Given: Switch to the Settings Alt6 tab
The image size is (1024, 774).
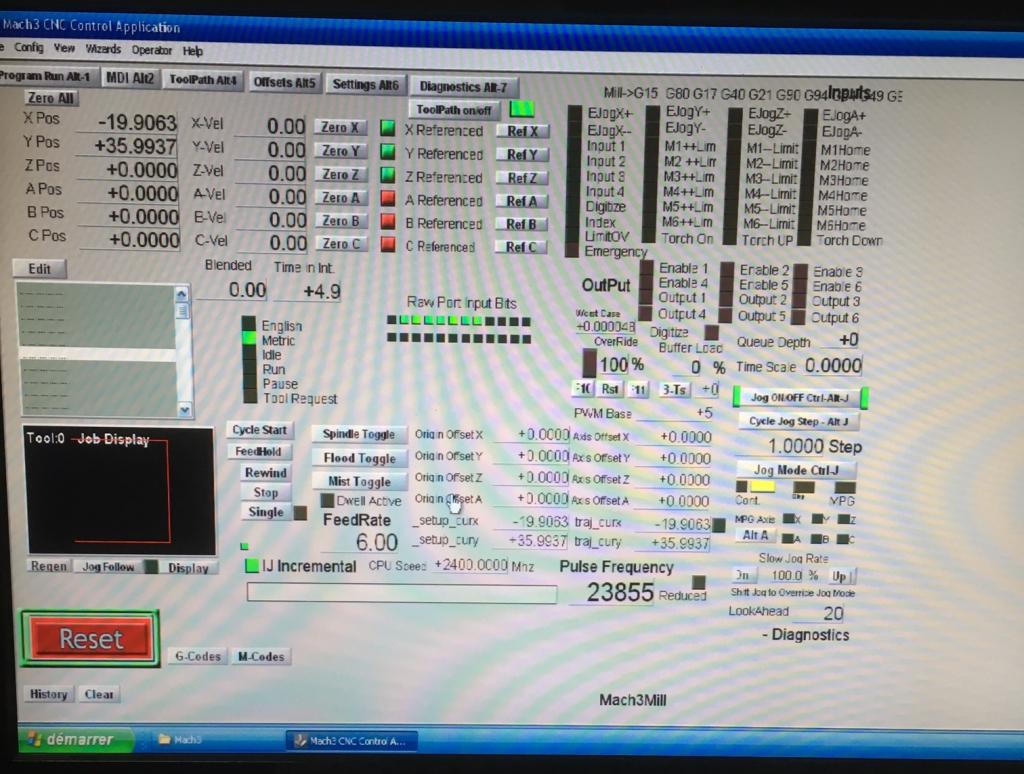Looking at the screenshot, I should coord(365,84).
